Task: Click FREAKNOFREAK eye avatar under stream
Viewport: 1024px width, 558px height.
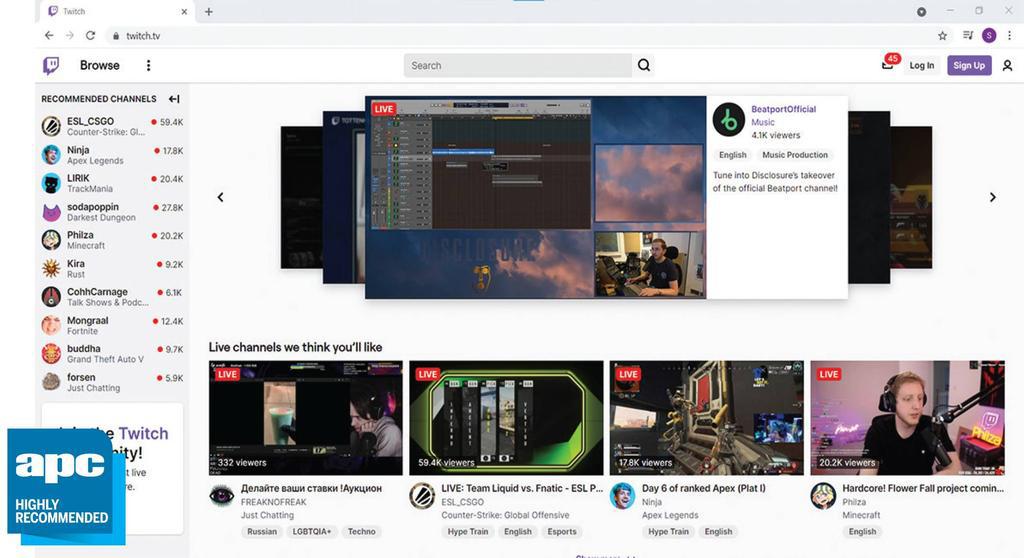Action: click(221, 496)
